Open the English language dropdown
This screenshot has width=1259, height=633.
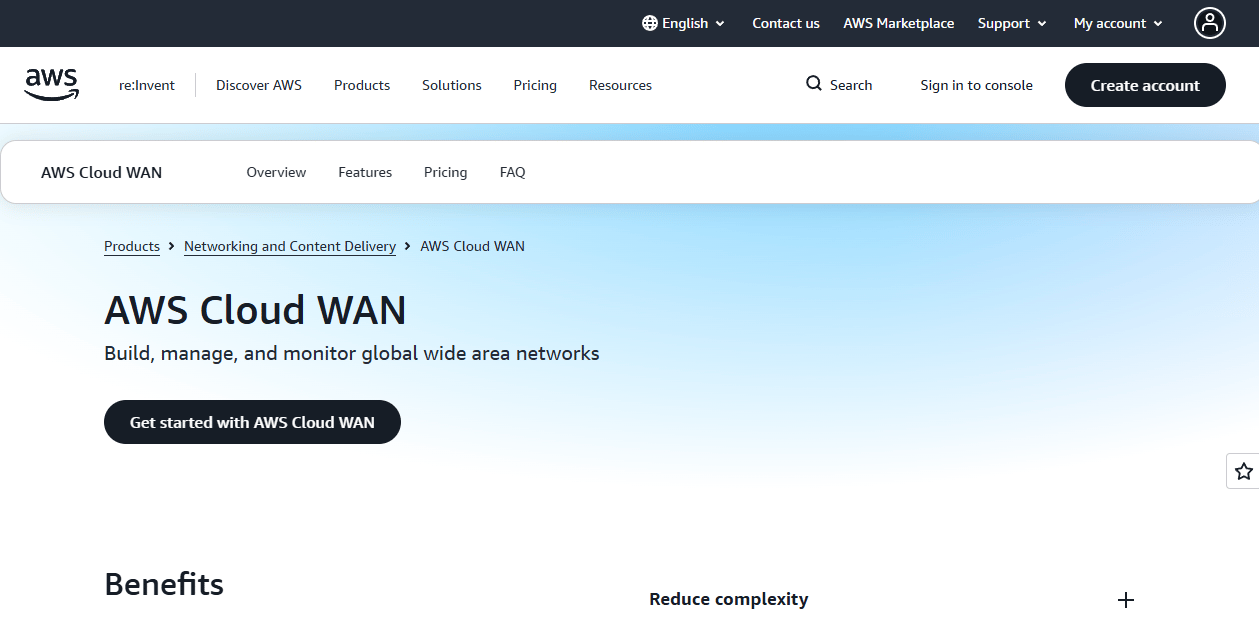(684, 23)
